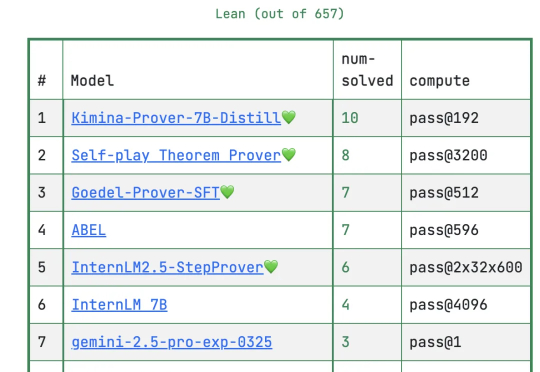Click the green heart next to Goedel-Prover-SFT
This screenshot has width=540, height=372.
click(x=227, y=192)
